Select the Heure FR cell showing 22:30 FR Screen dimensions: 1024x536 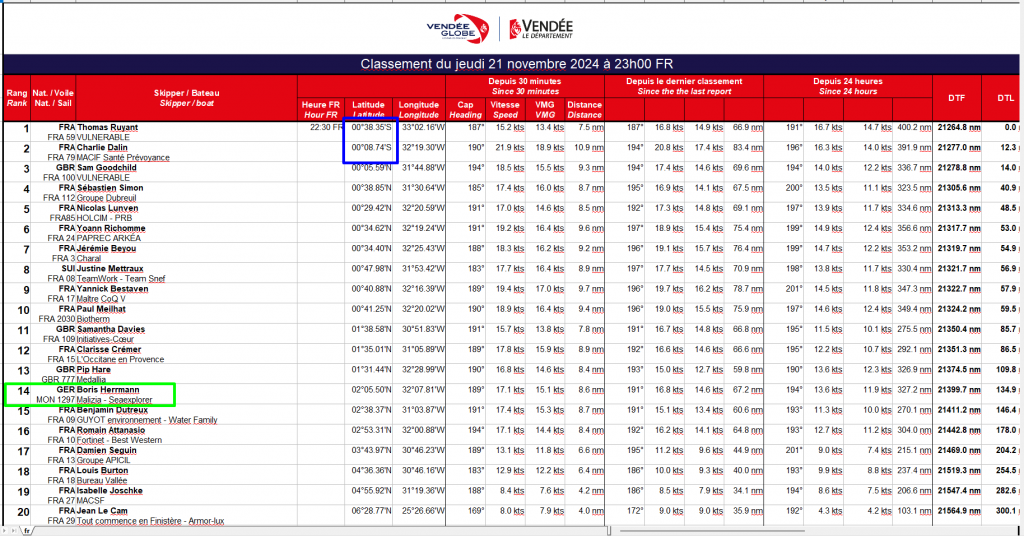tap(321, 128)
